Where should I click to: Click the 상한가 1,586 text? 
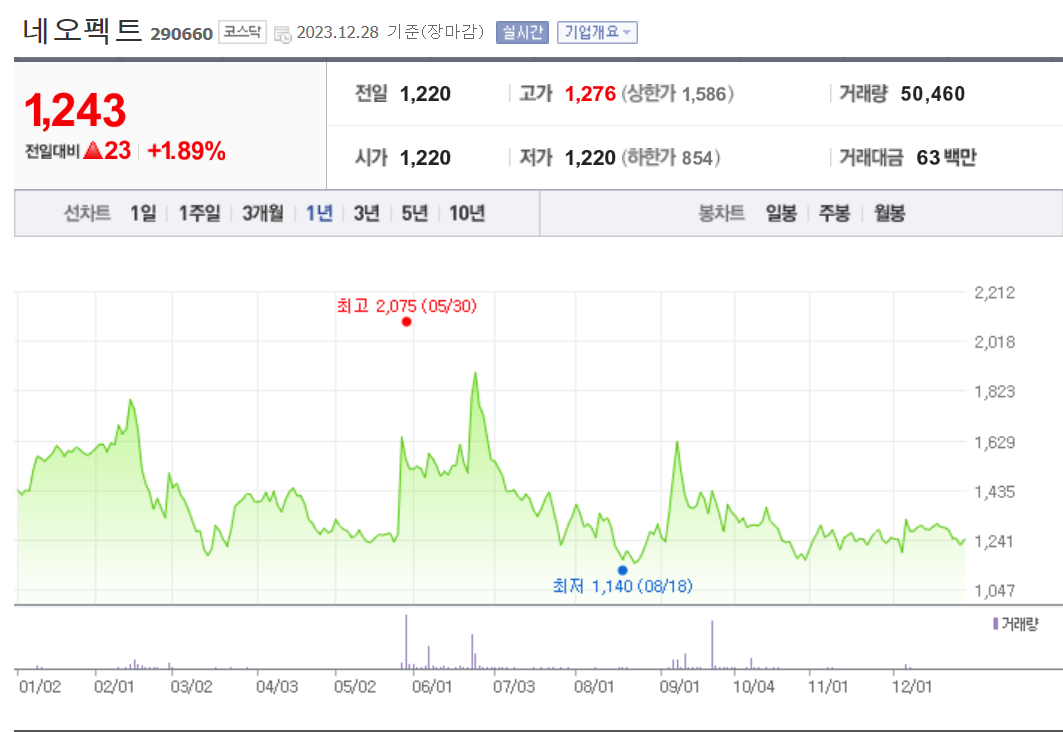pos(677,94)
